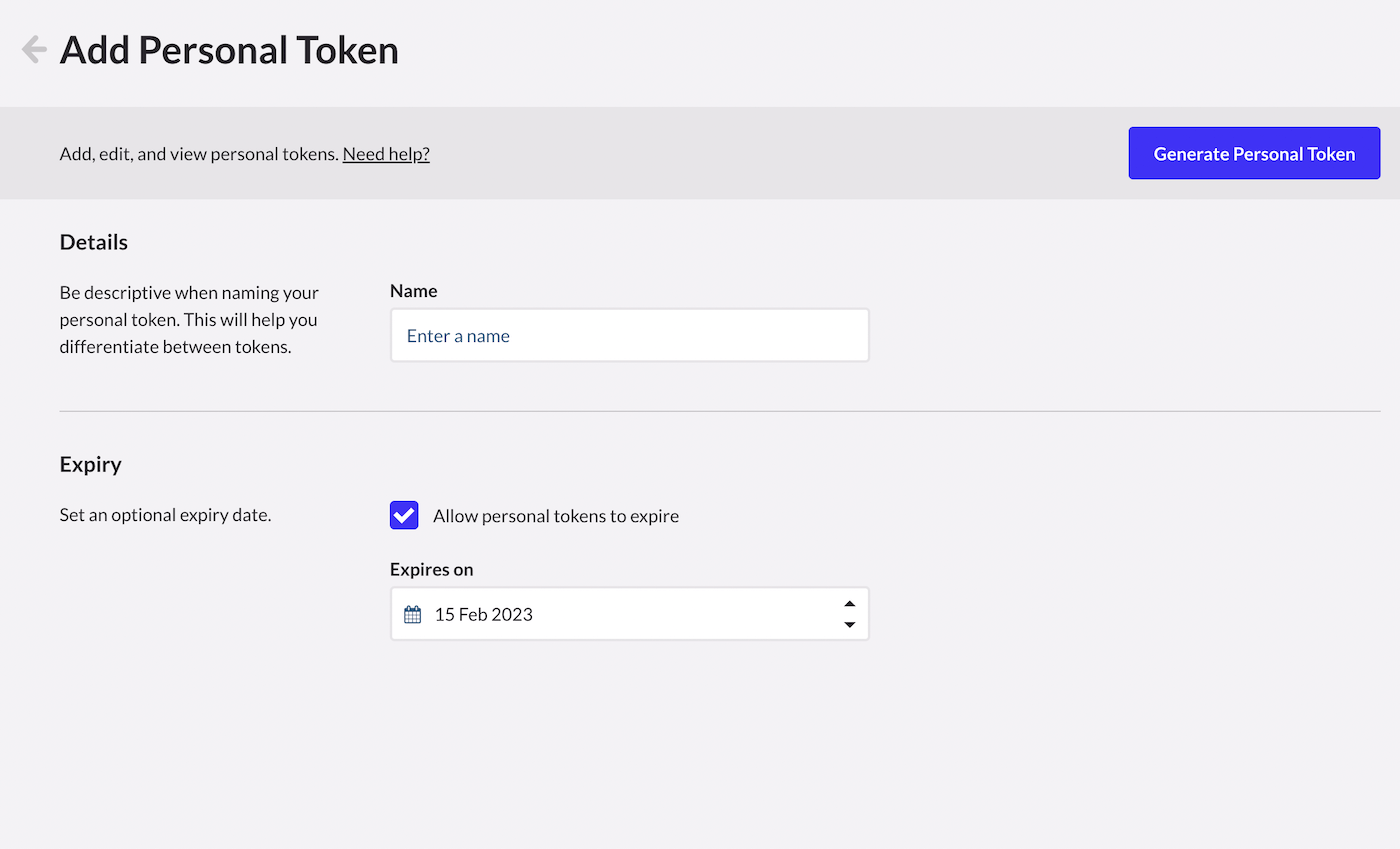Viewport: 1400px width, 849px height.
Task: Click the Expiry section heading
Action: (x=91, y=465)
